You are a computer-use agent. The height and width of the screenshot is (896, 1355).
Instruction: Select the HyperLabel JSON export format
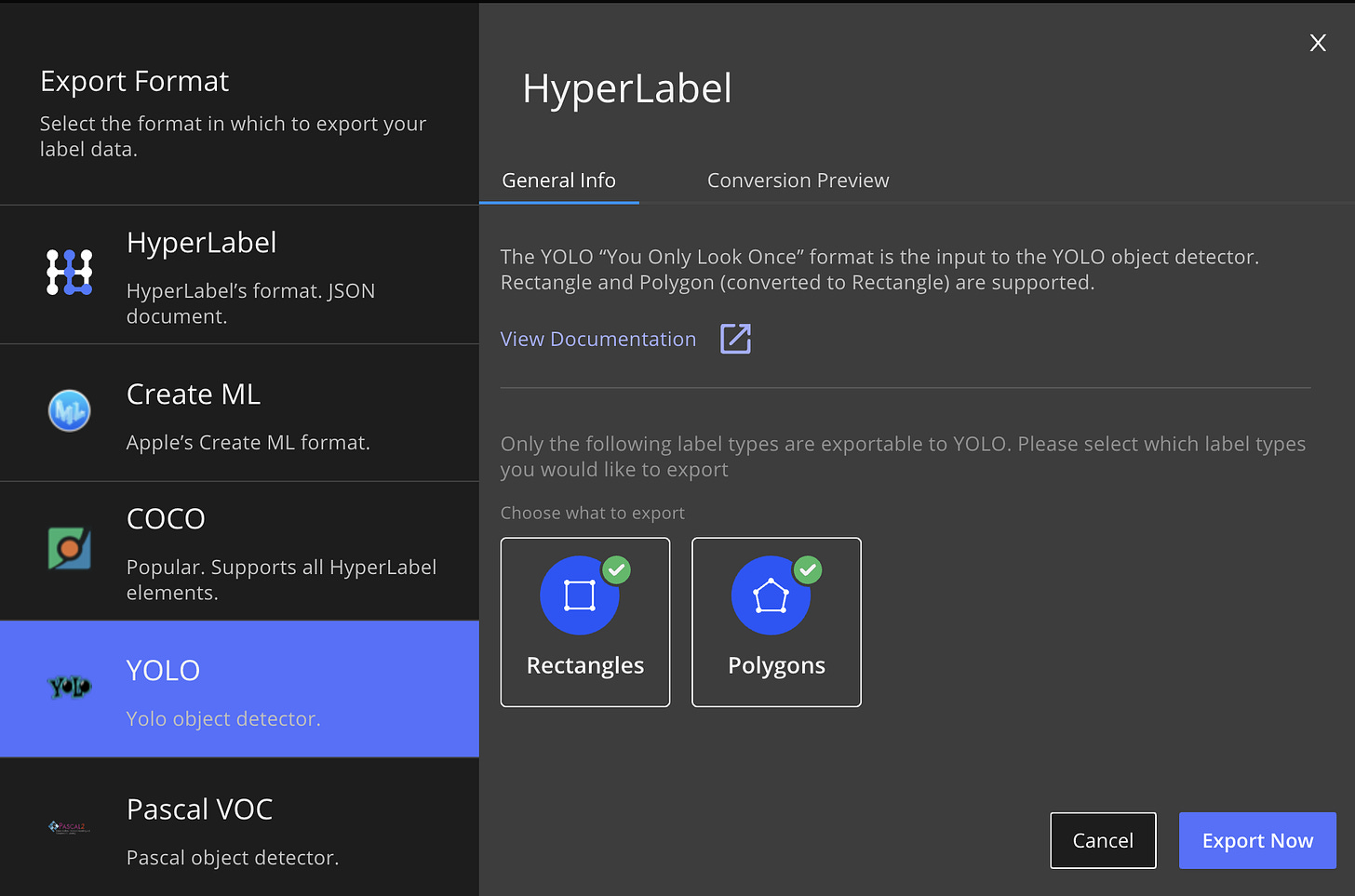point(239,274)
